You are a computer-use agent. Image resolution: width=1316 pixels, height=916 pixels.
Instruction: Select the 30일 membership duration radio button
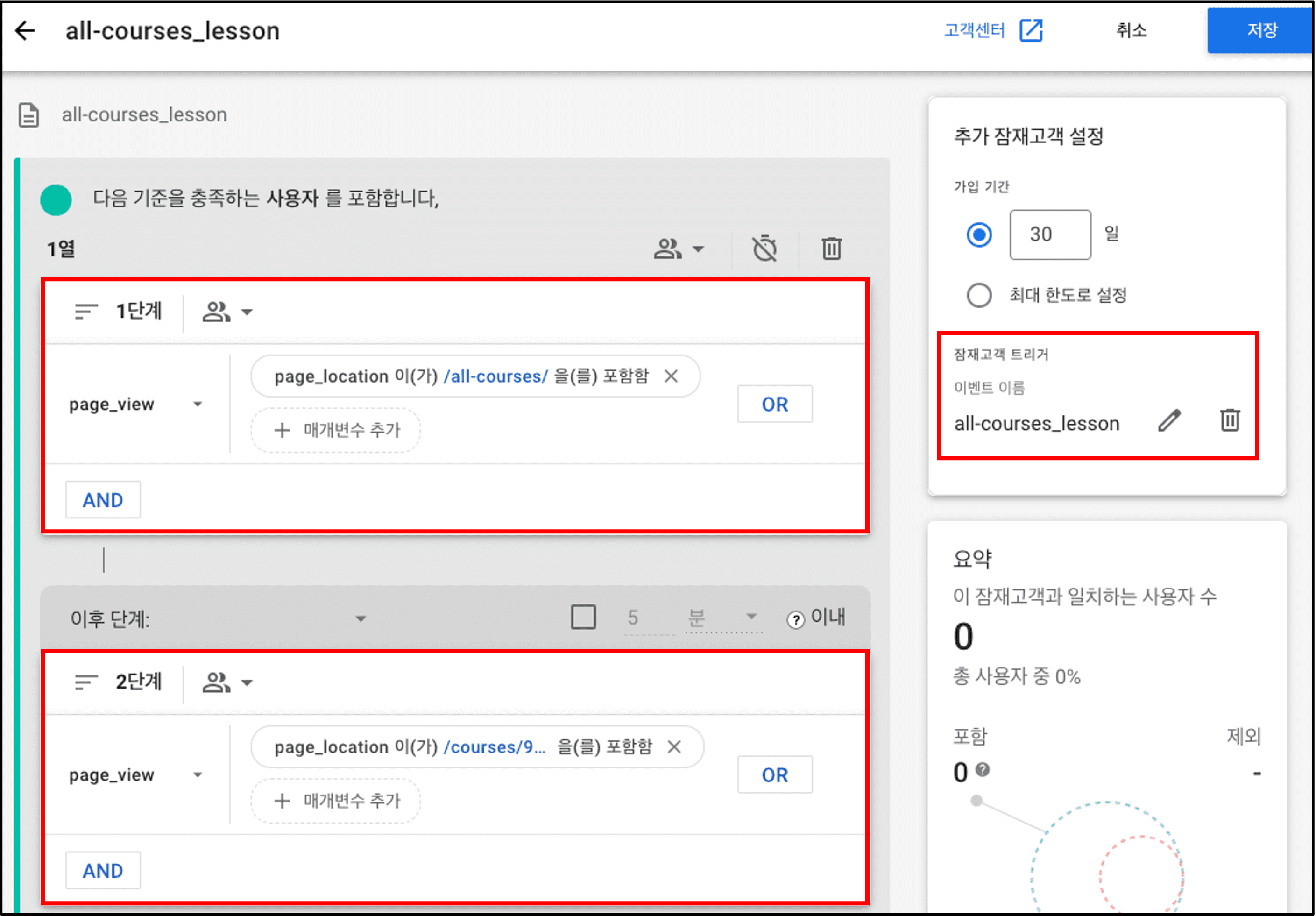(979, 234)
